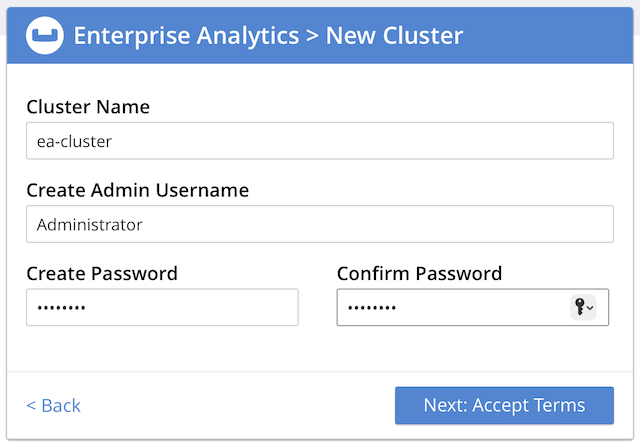Click the Cluster Name label
Image resolution: width=640 pixels, height=448 pixels.
pos(88,107)
